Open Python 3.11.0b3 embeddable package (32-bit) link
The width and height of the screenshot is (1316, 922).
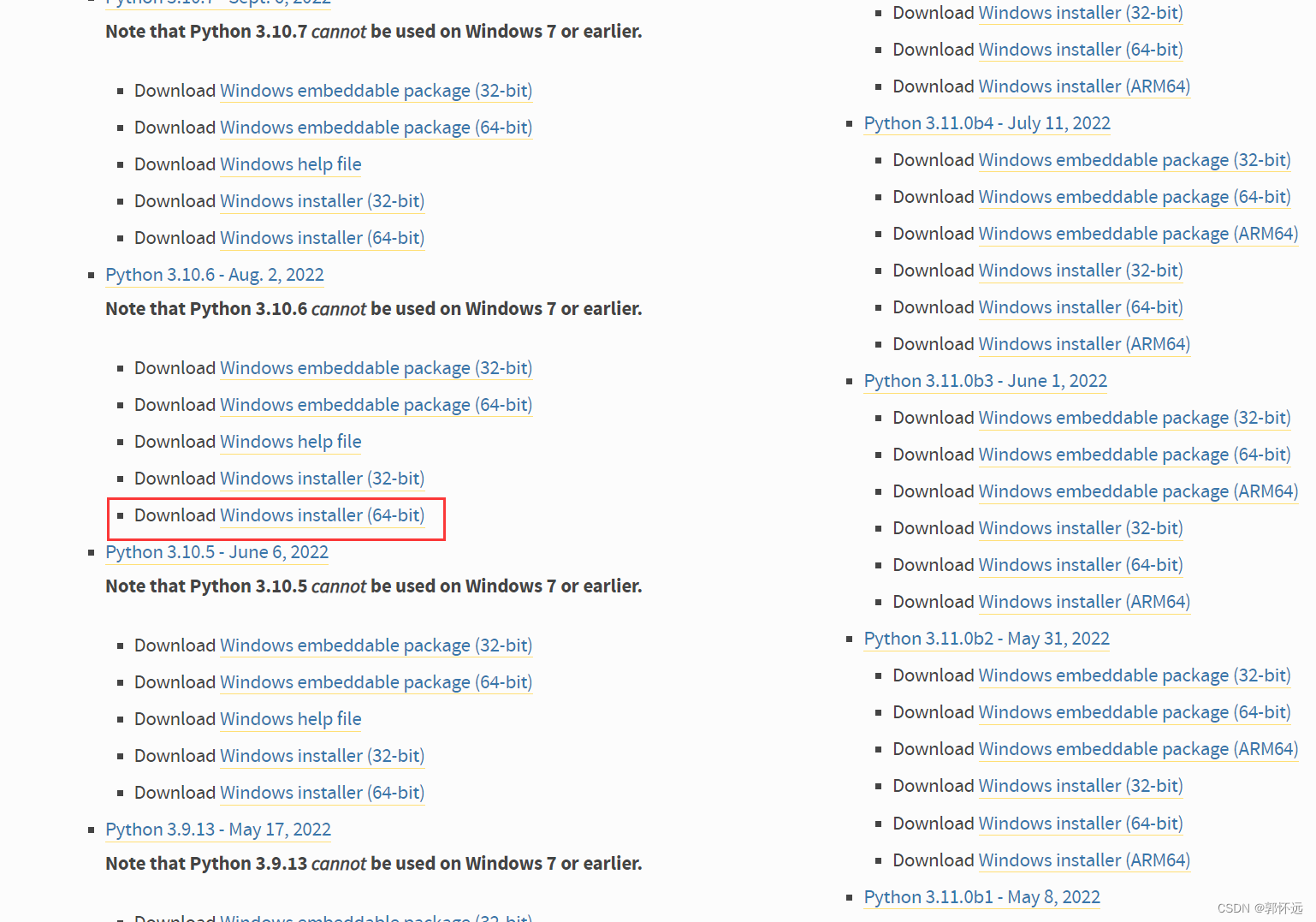click(1135, 418)
